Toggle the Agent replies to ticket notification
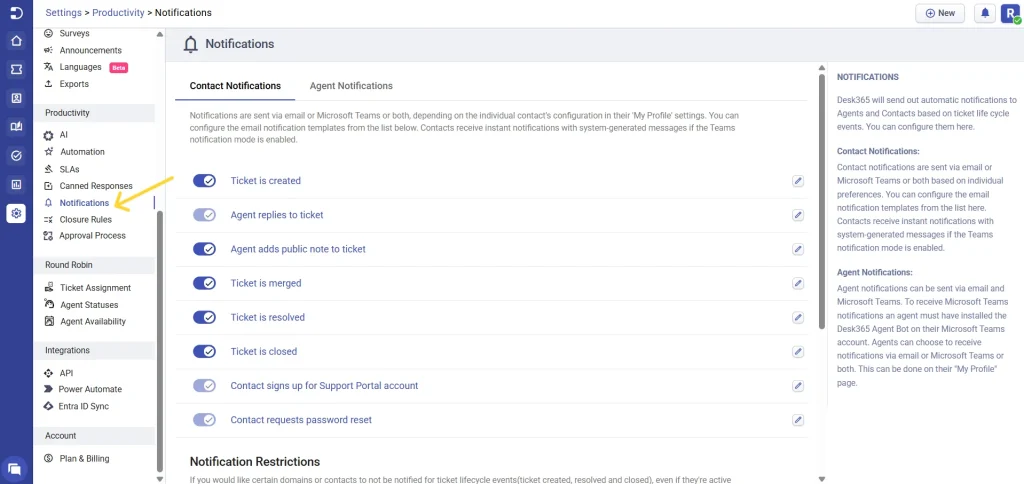Image resolution: width=1024 pixels, height=484 pixels. 204,215
